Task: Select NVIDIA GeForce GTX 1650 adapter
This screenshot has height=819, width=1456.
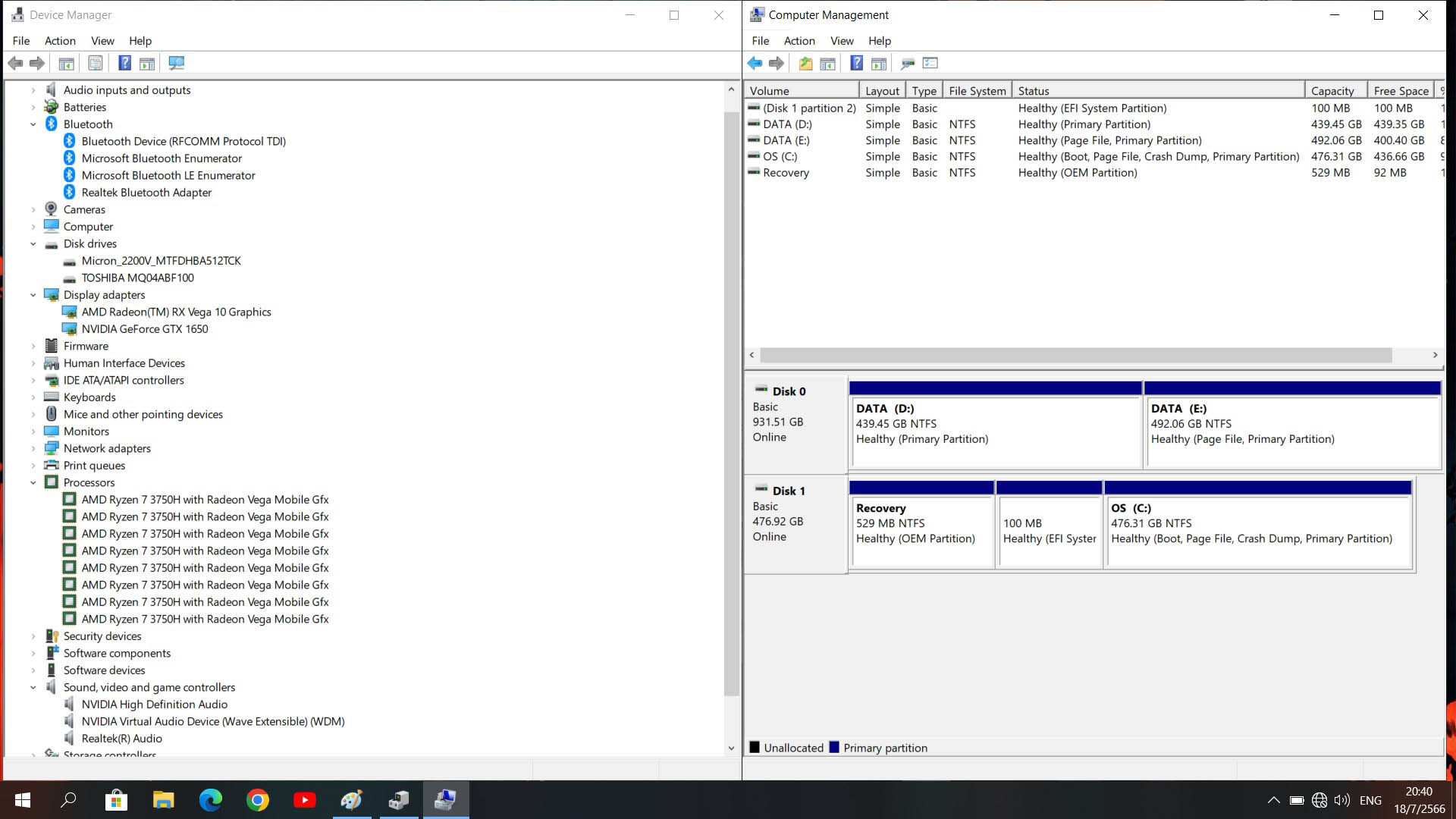Action: point(145,329)
